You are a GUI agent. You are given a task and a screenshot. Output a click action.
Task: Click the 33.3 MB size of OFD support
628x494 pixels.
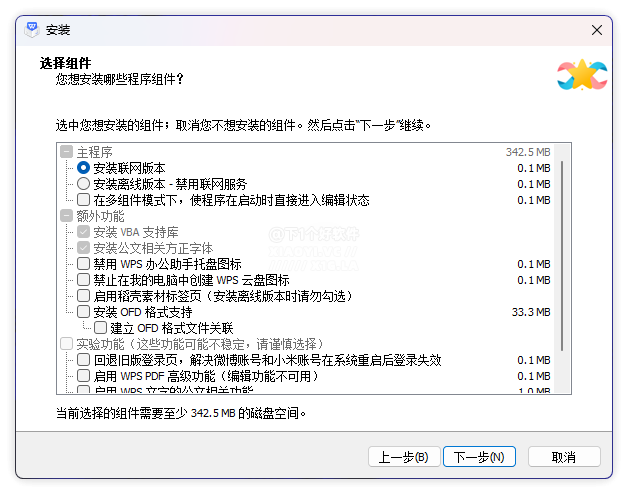[531, 312]
